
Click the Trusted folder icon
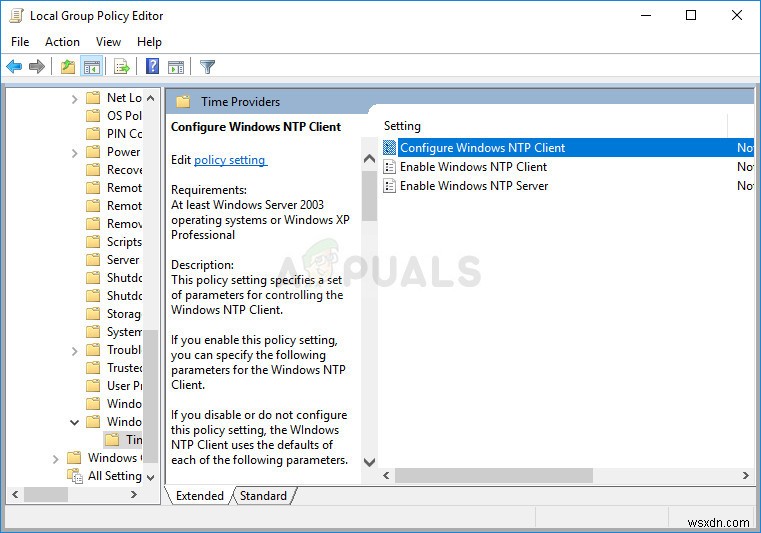(x=93, y=367)
